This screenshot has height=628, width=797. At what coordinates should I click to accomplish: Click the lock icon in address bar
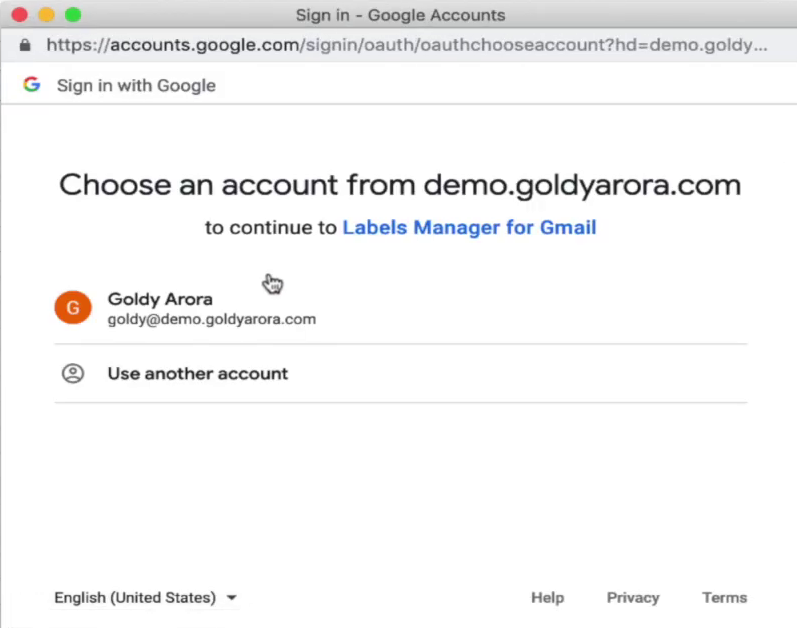point(25,45)
